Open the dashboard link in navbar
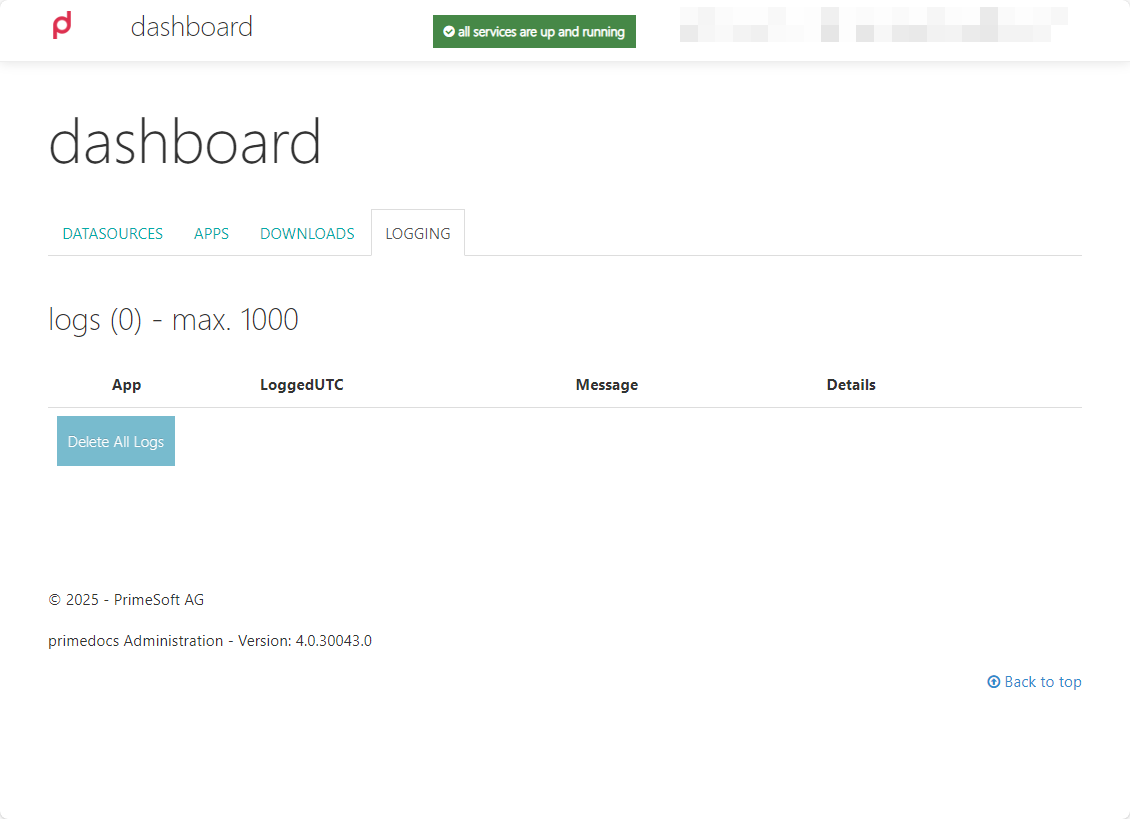Image resolution: width=1130 pixels, height=819 pixels. (192, 27)
